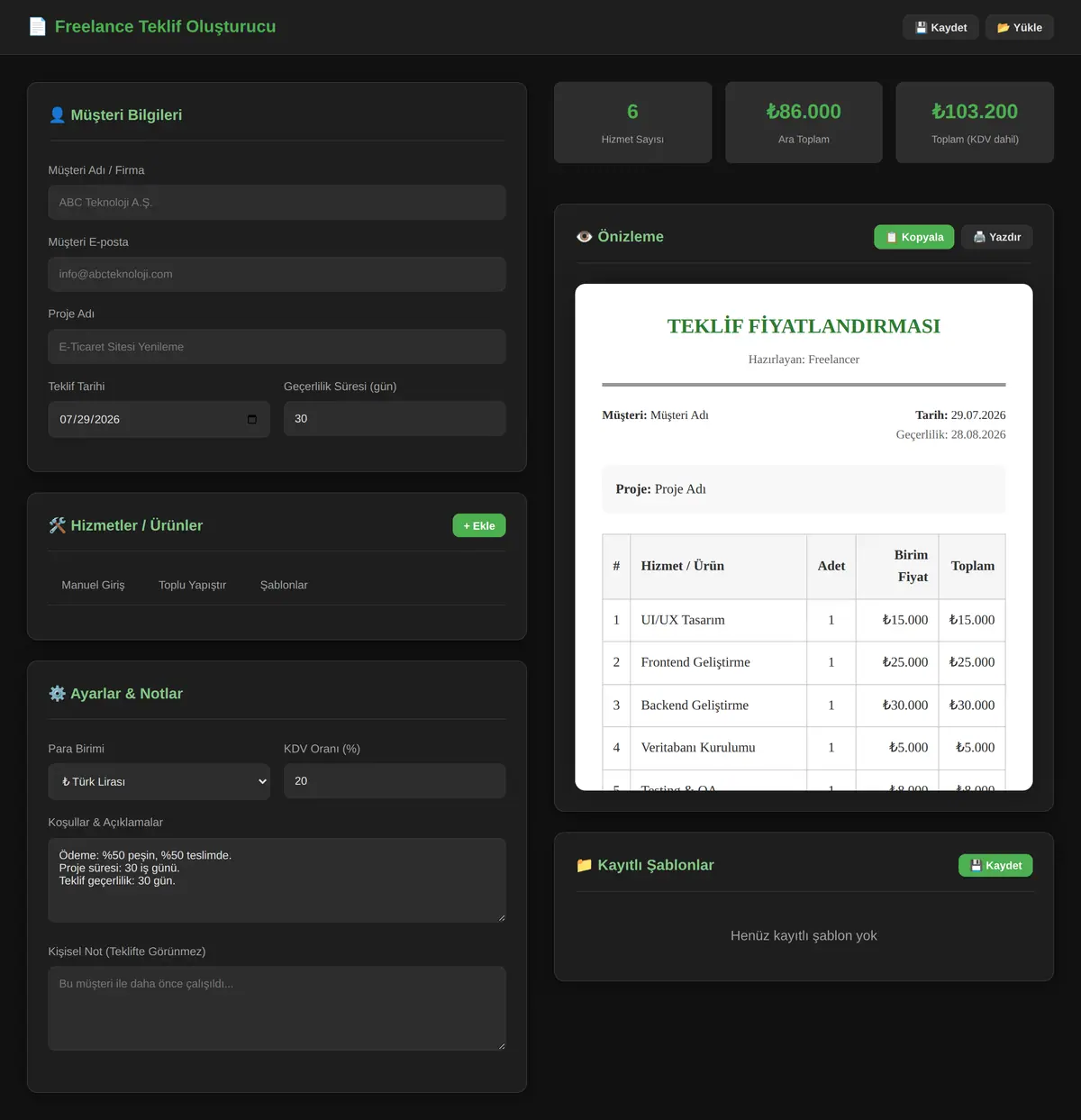Click Veritabanı Kurulumu in the preview table
1081x1120 pixels.
698,748
